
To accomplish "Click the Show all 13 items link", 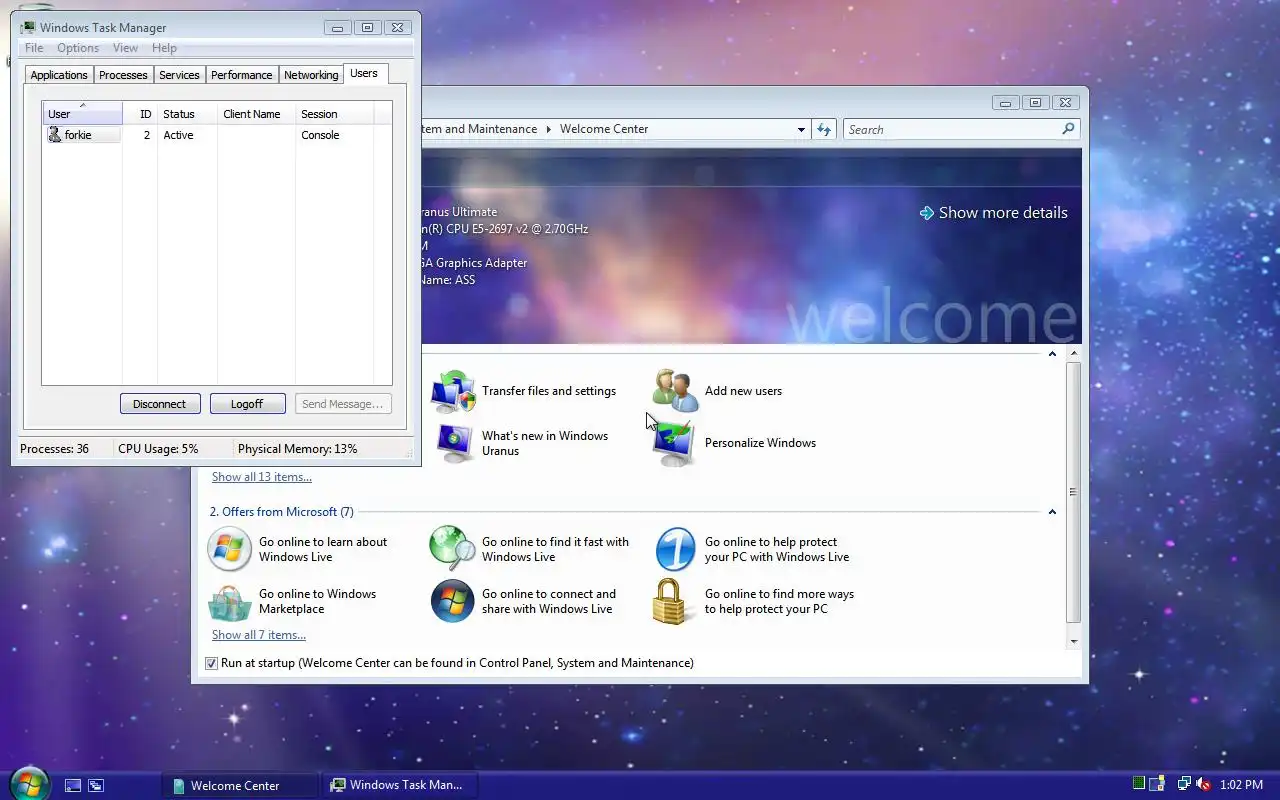I will pos(262,477).
